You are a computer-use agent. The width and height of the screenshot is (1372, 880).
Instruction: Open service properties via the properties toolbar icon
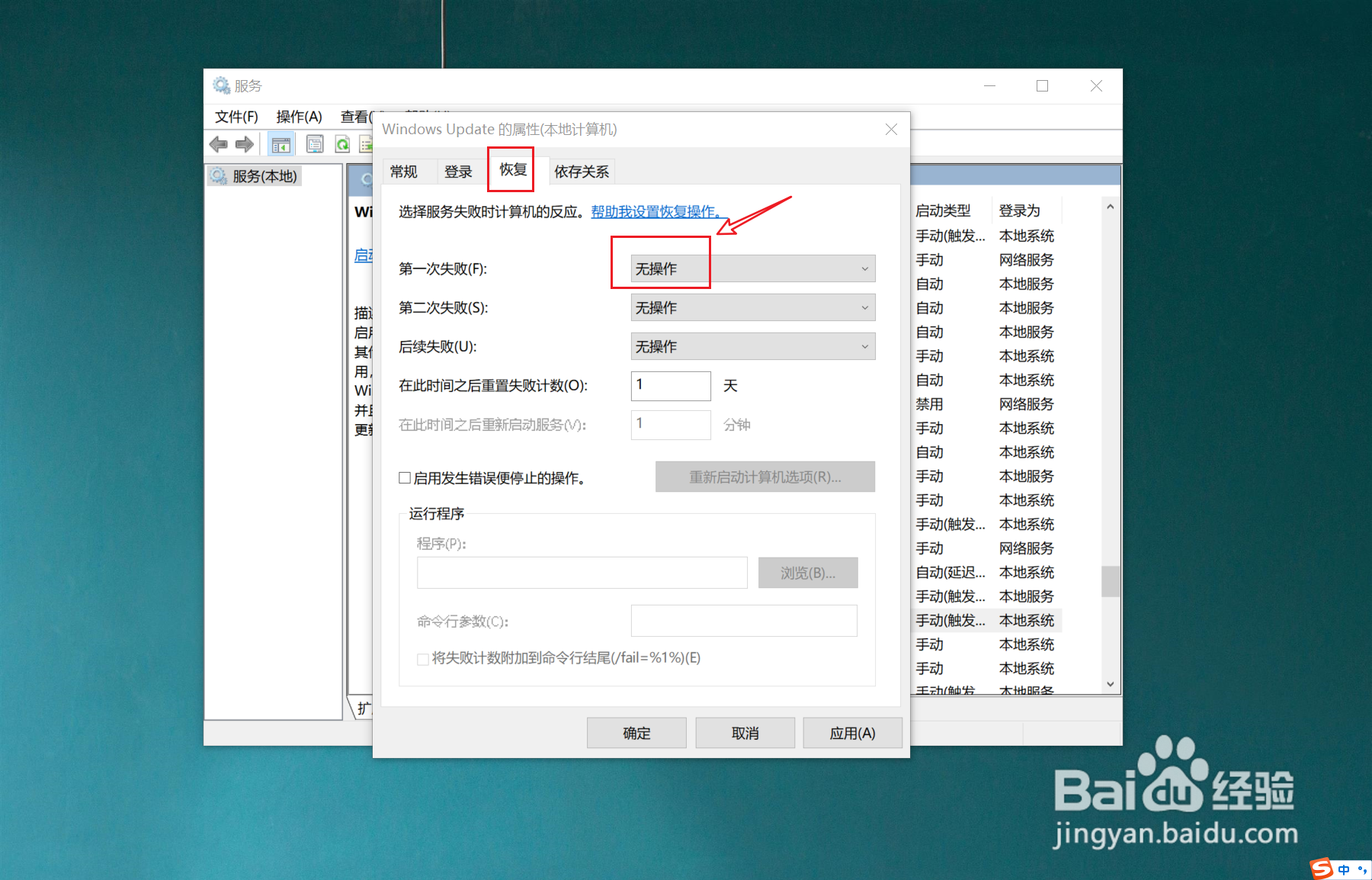pyautogui.click(x=314, y=143)
